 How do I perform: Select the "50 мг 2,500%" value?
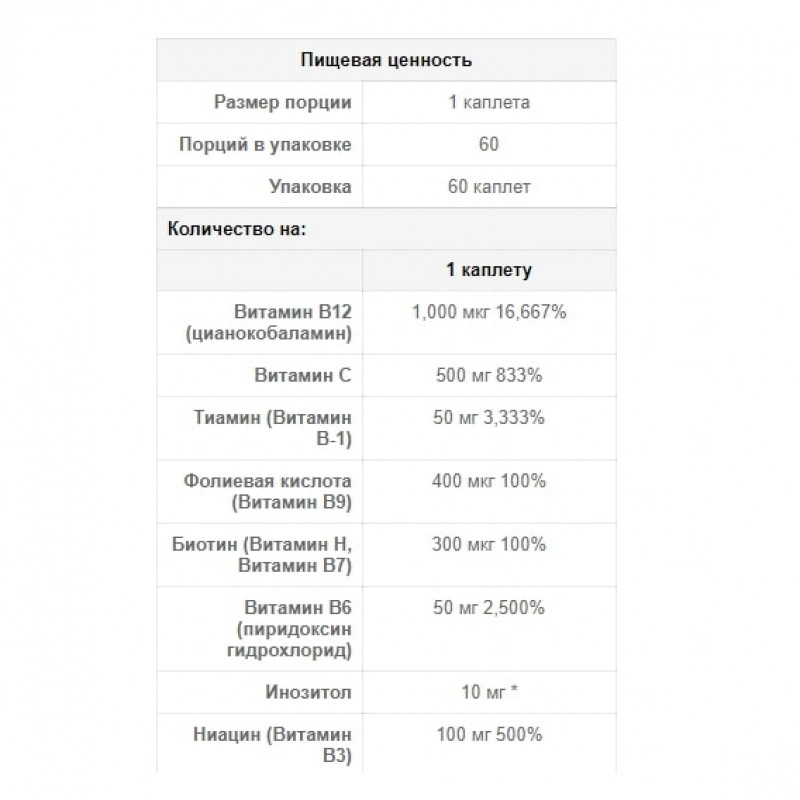(x=488, y=607)
